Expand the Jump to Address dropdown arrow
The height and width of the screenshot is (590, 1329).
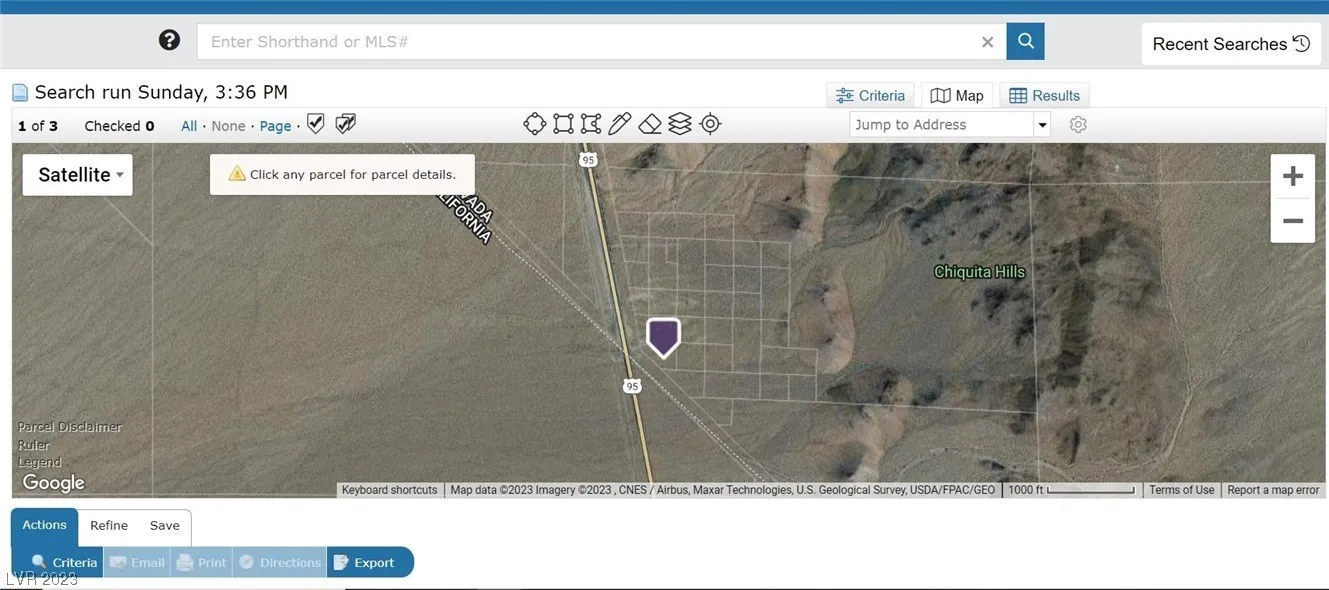coord(1043,125)
